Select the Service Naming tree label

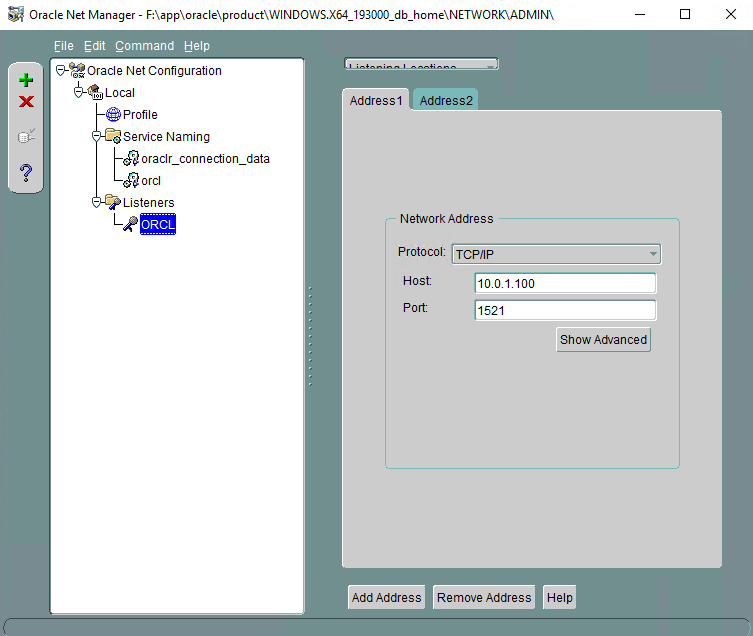click(x=166, y=136)
